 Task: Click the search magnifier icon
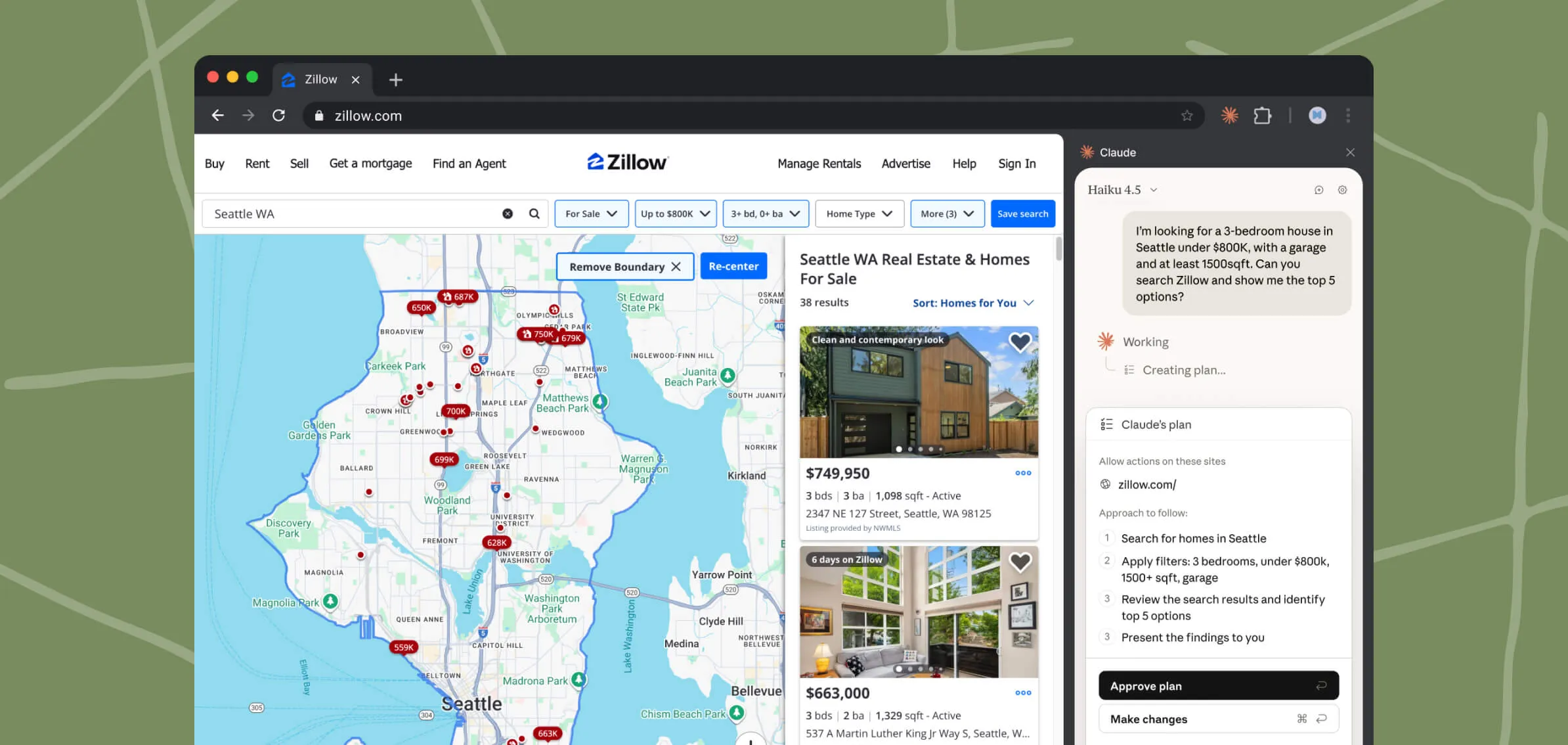pos(534,214)
